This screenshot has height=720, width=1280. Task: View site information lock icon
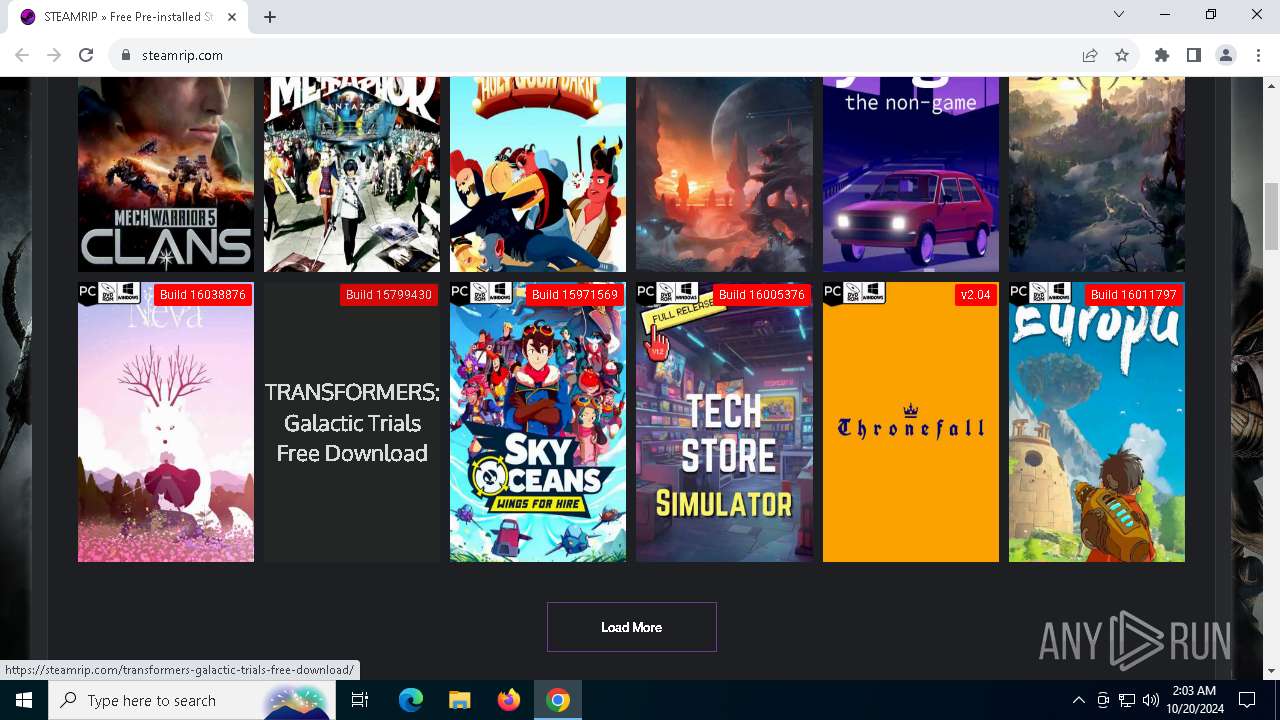click(x=126, y=55)
